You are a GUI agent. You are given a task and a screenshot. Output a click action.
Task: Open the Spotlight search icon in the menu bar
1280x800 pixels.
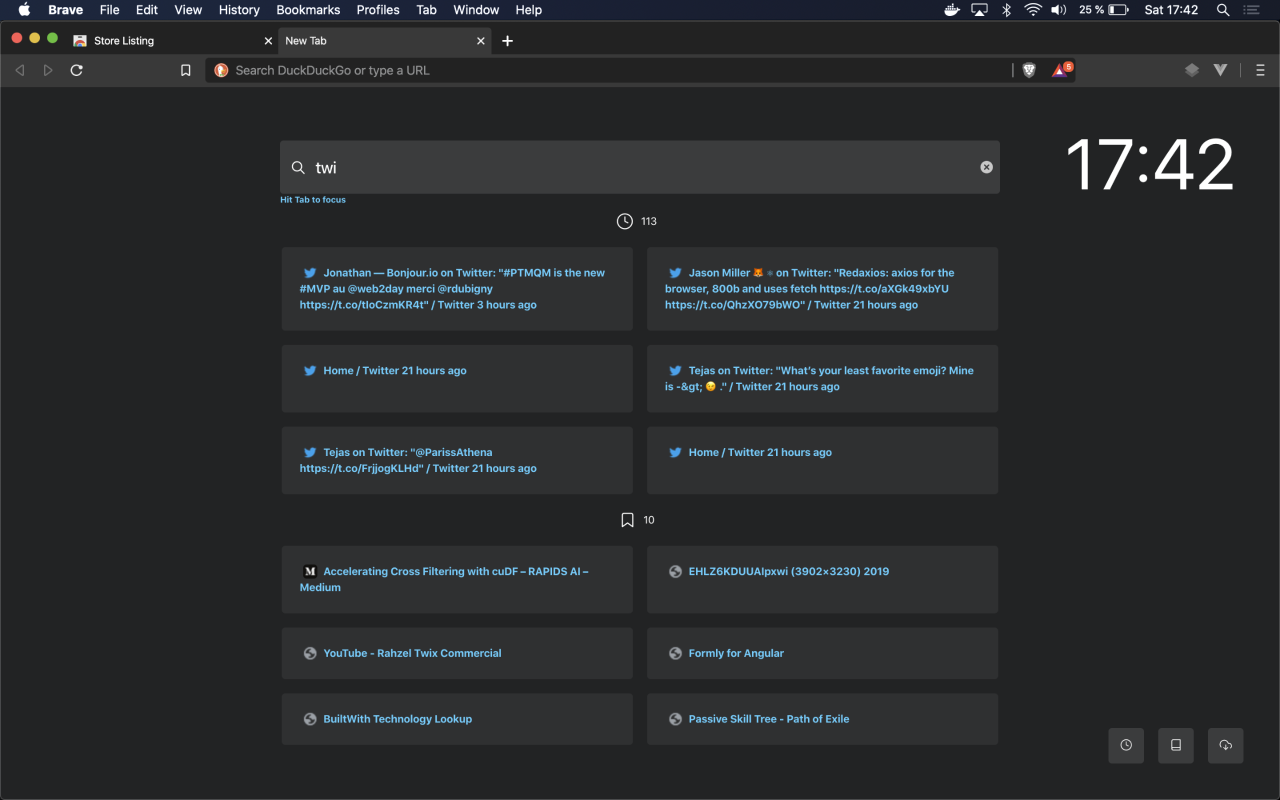click(1223, 10)
